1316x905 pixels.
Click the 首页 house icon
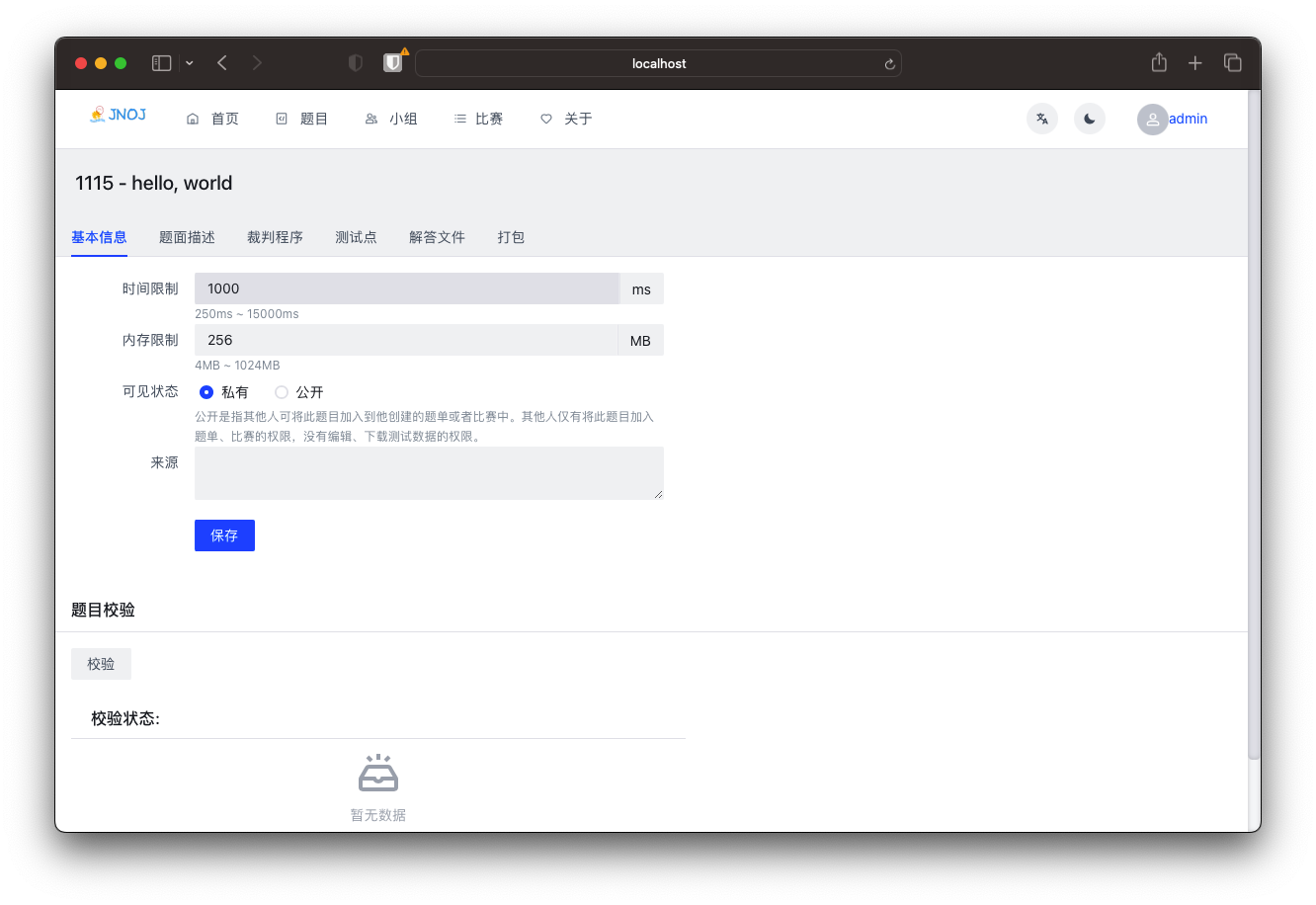click(x=193, y=119)
